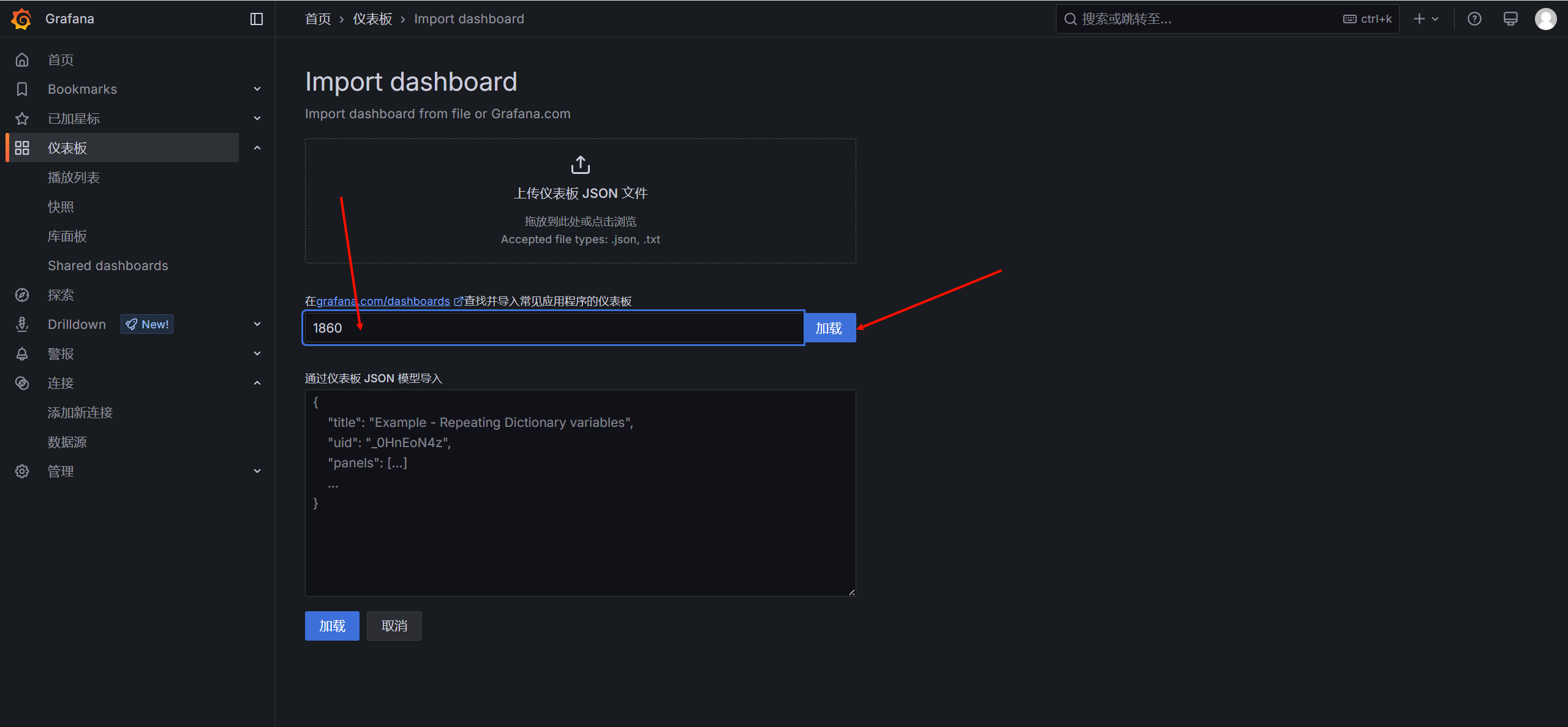Image resolution: width=1568 pixels, height=727 pixels.
Task: Click the Explore compass icon
Action: point(22,295)
